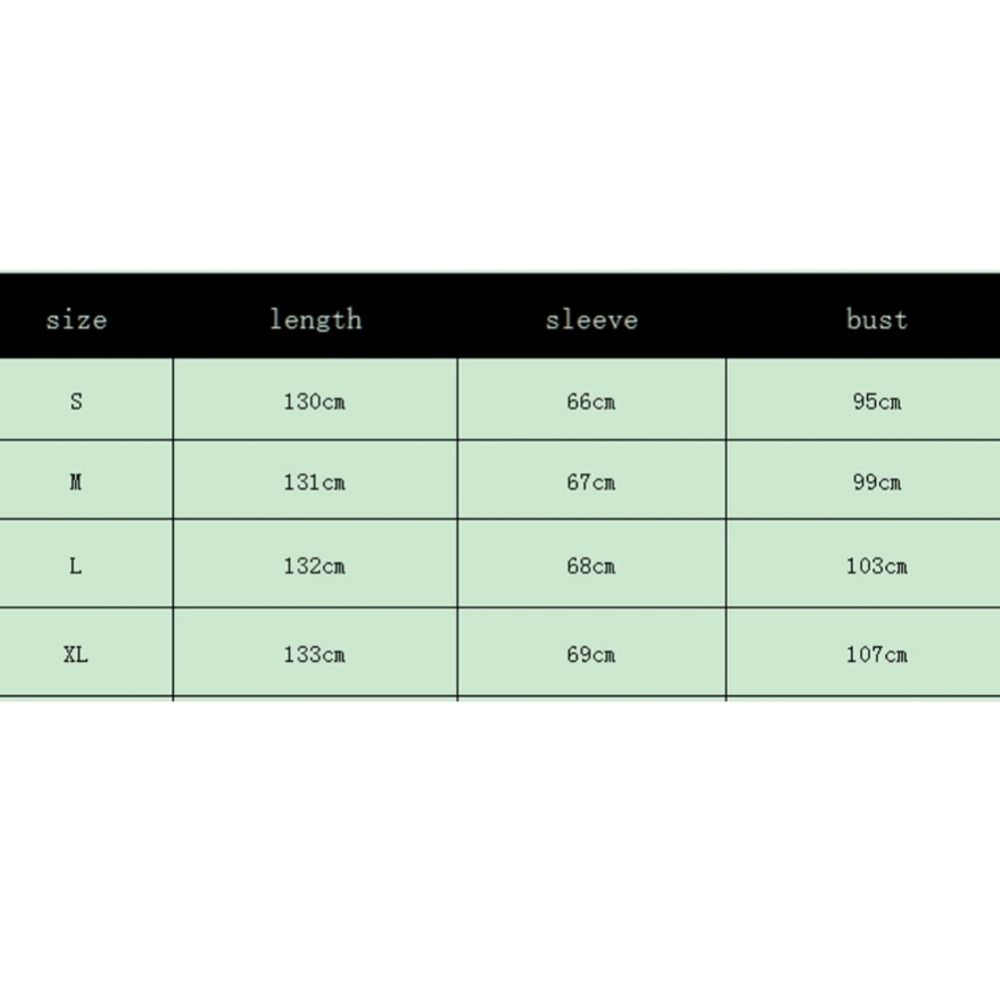Click the 'size' column header
1000x999 pixels.
(77, 320)
